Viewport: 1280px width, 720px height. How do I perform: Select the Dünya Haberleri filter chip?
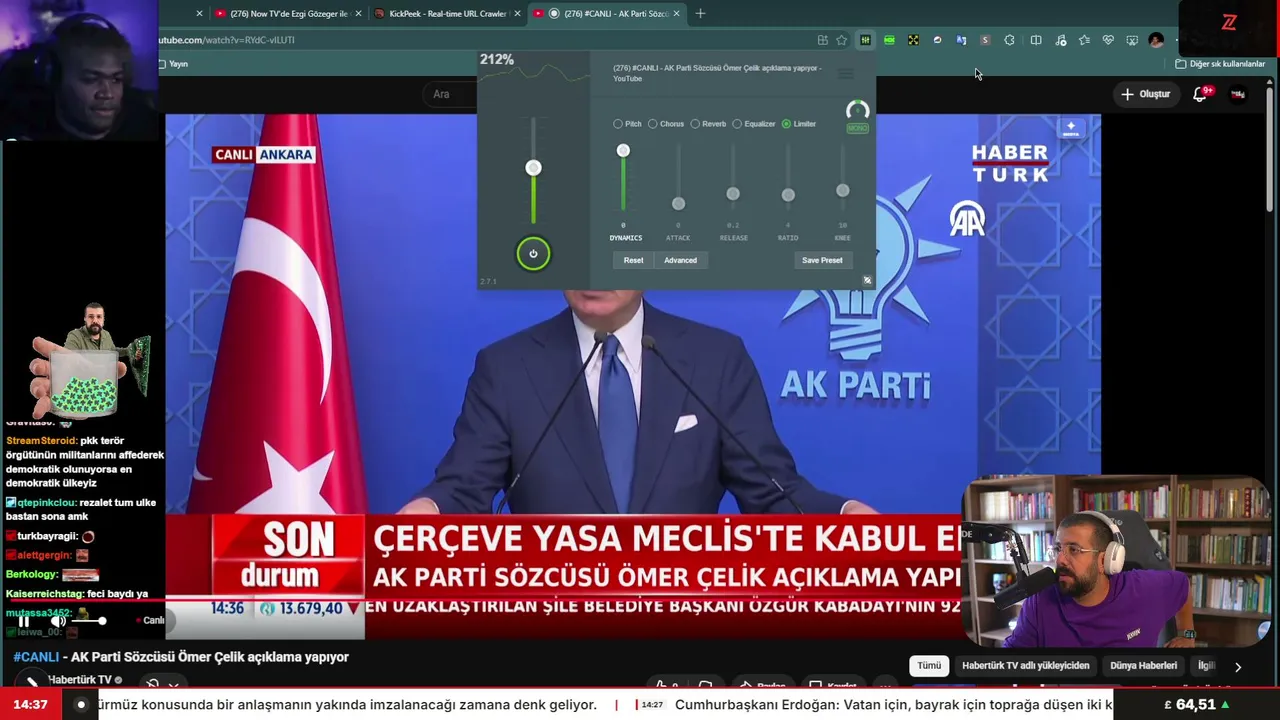pos(1143,665)
